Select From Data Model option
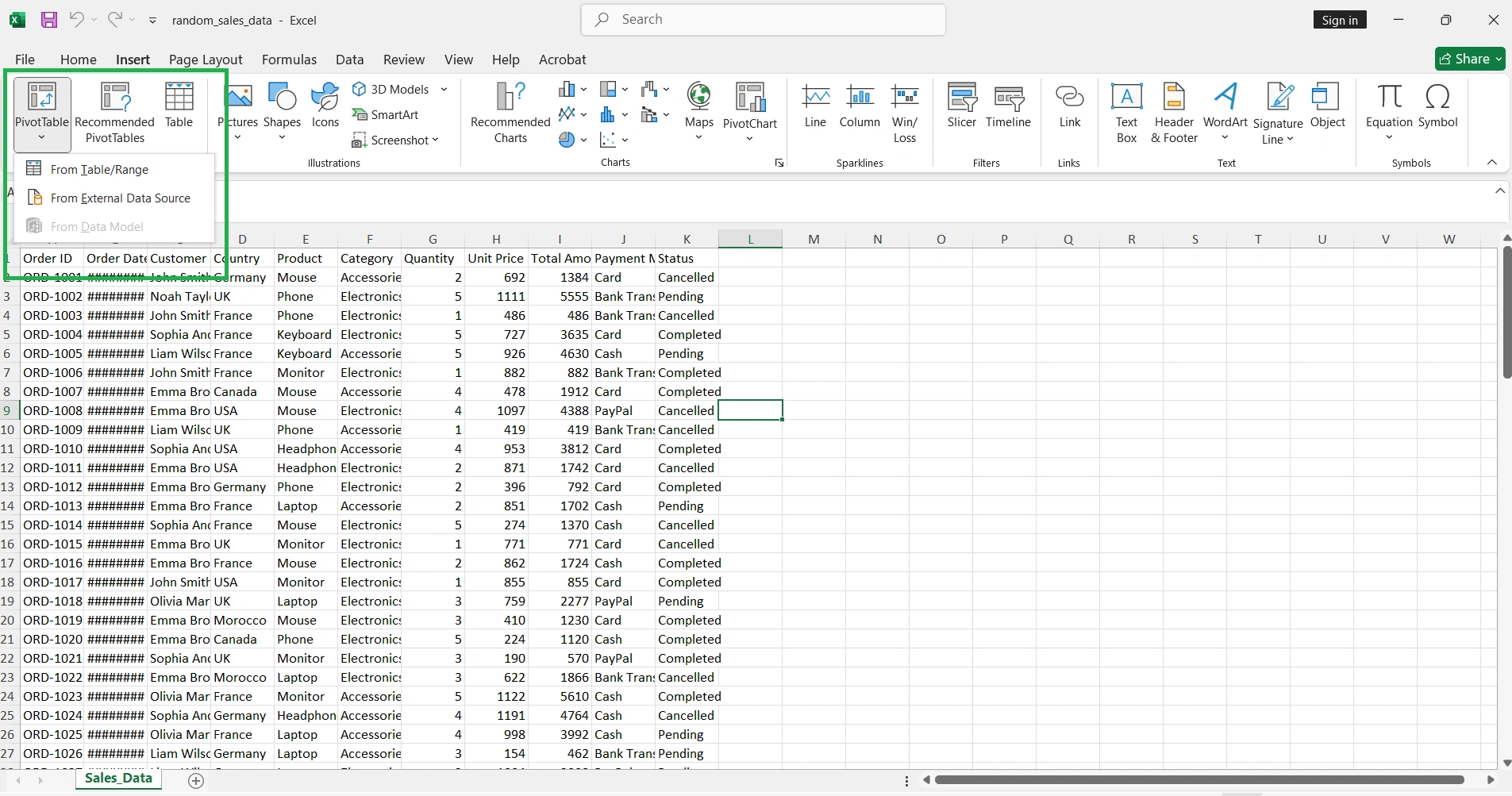This screenshot has height=796, width=1512. (x=97, y=226)
